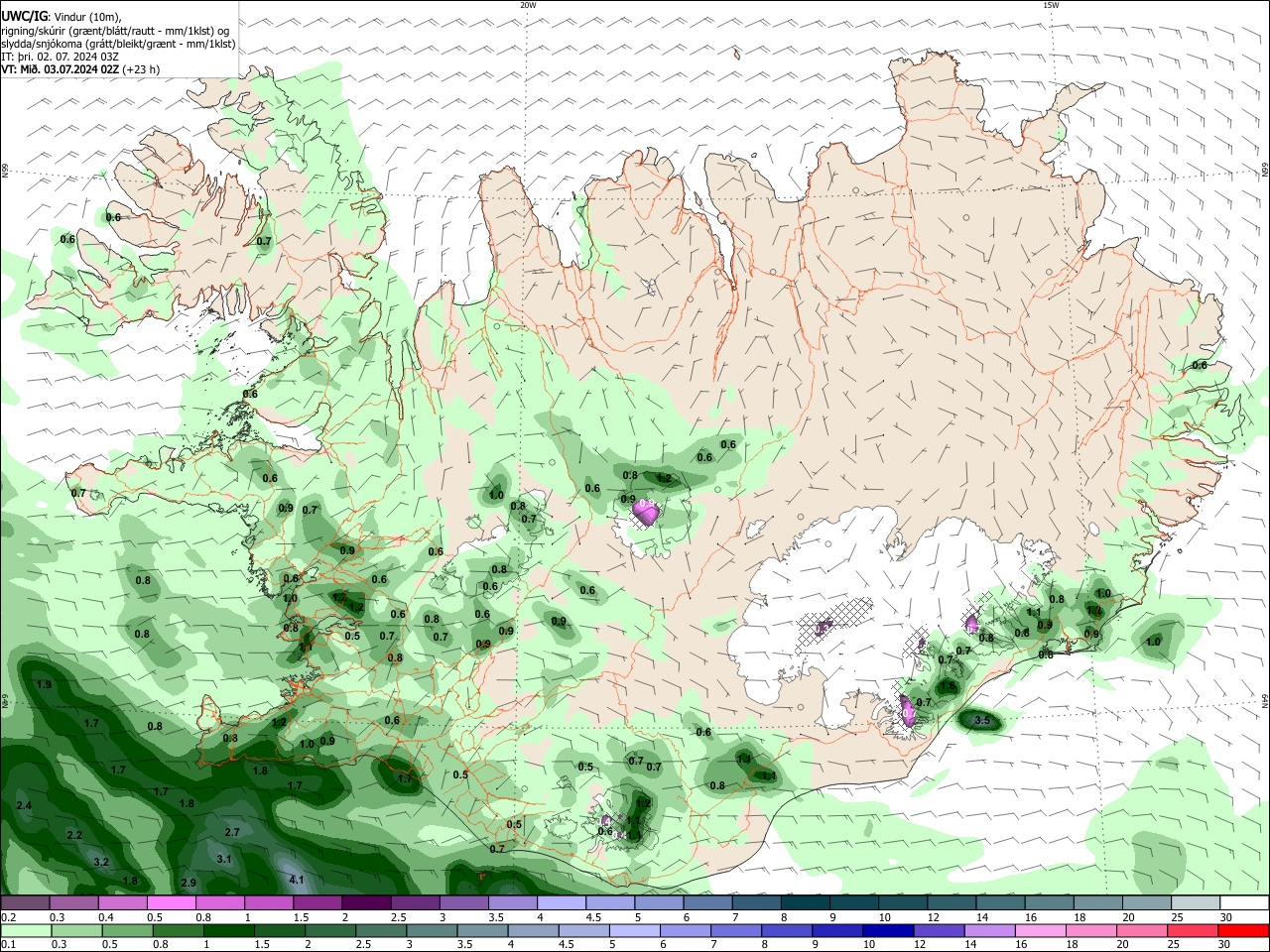Click the 1.9 precipitation value over the sea
This screenshot has height=952, width=1270.
(44, 684)
